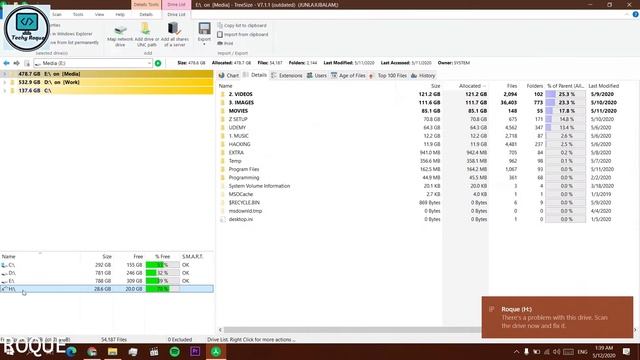Select the Z SETUP folder row
This screenshot has width=640, height=360.
pyautogui.click(x=420, y=119)
